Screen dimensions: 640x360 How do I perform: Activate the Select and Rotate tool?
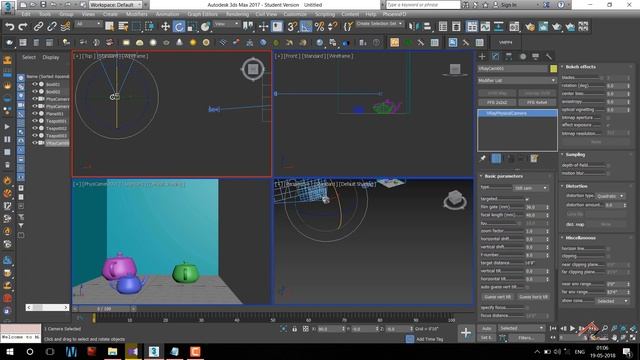coord(179,27)
